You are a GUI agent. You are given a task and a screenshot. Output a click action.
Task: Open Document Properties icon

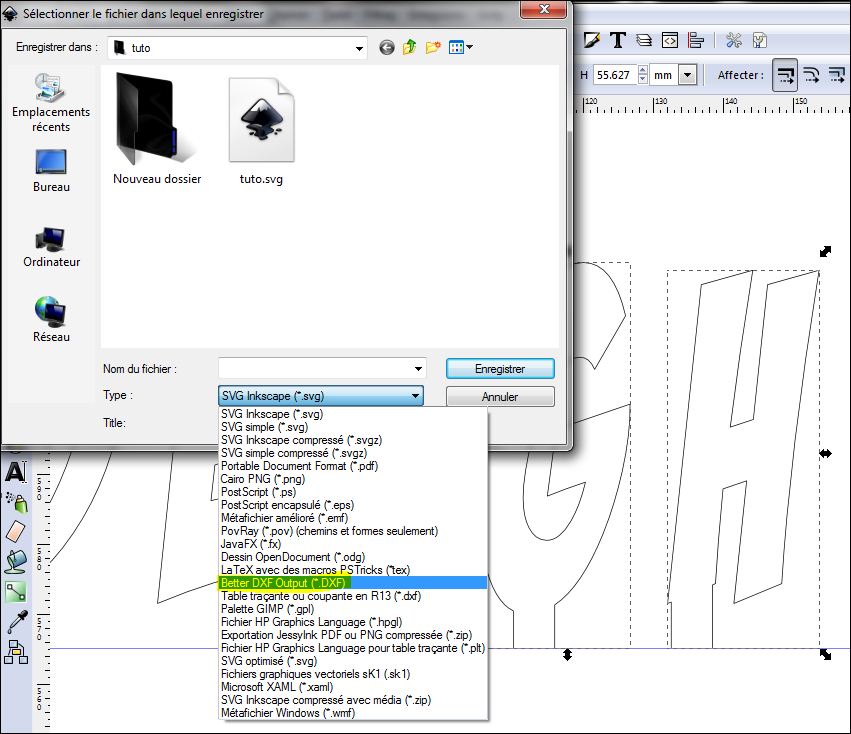(760, 40)
